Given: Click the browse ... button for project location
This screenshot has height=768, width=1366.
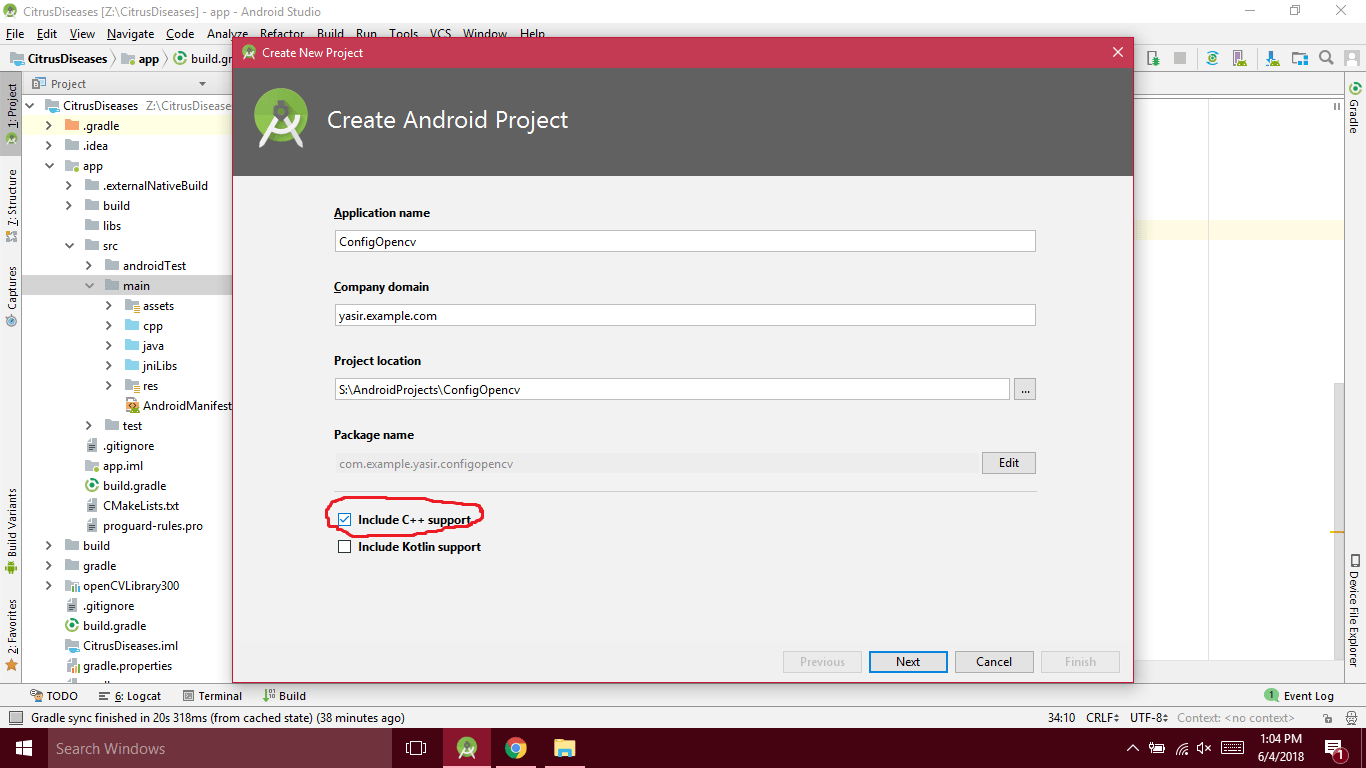Looking at the screenshot, I should (1025, 389).
